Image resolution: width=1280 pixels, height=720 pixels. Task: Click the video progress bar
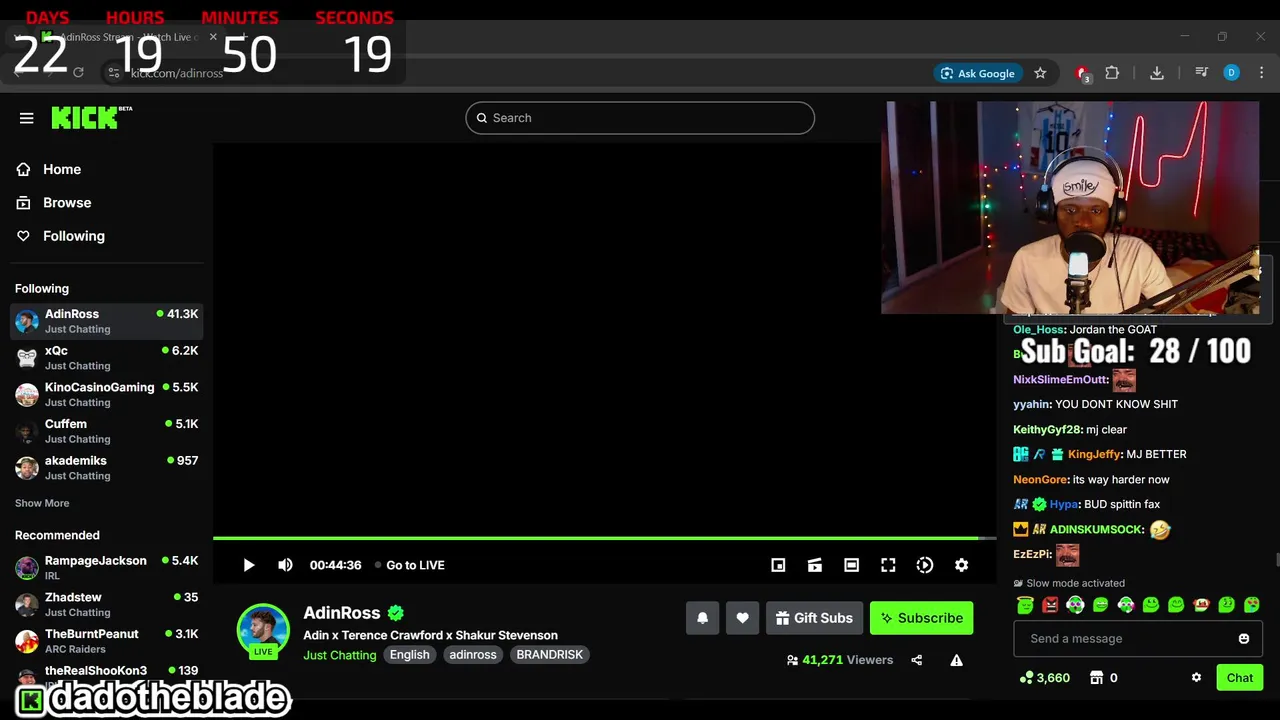(x=604, y=538)
